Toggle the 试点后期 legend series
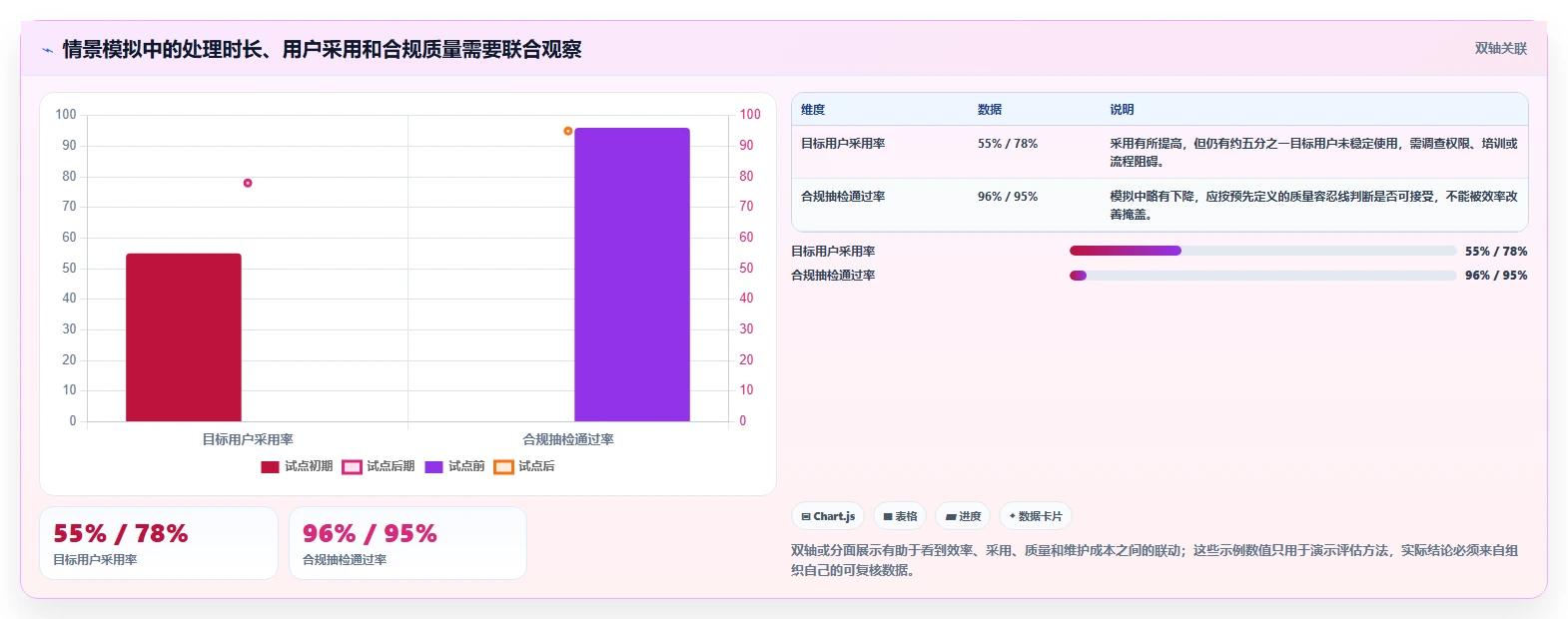 (379, 466)
